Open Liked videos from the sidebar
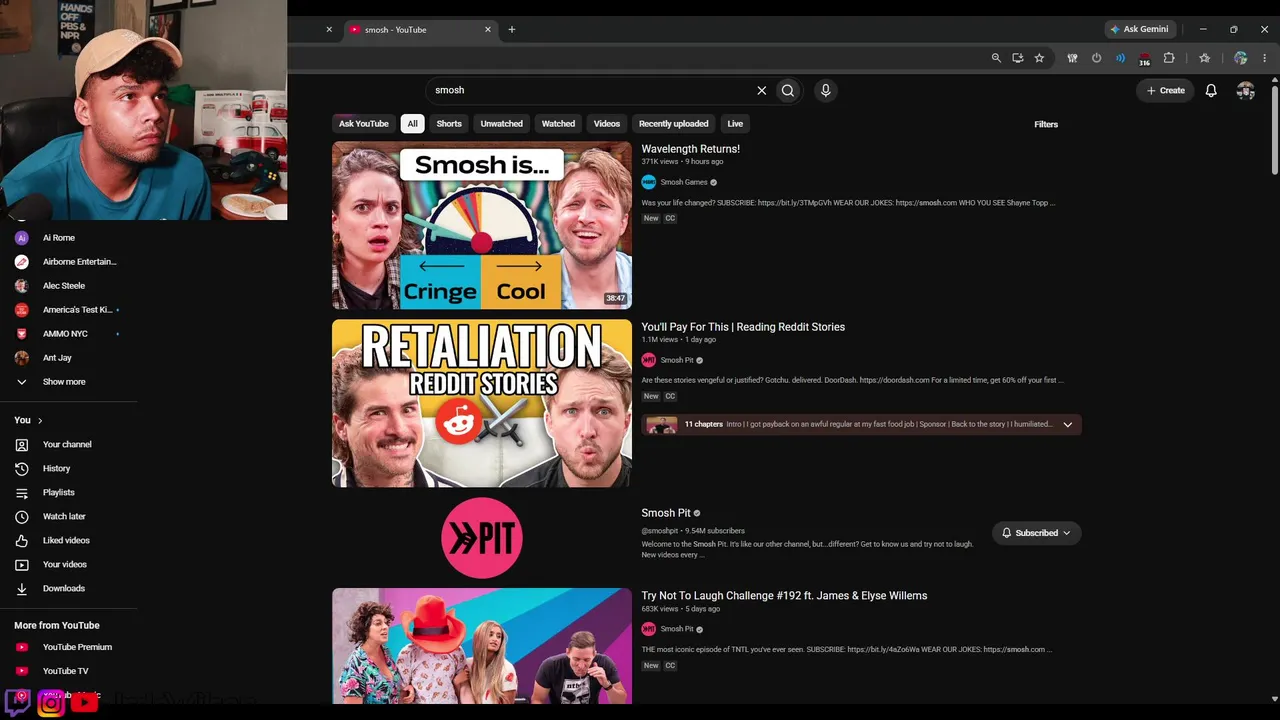Screen dimensions: 1280x720 coord(68,540)
